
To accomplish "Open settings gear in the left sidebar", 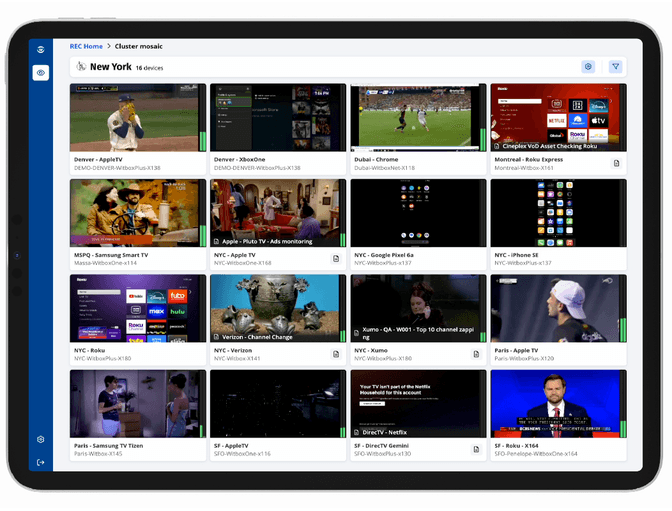I will click(x=41, y=439).
